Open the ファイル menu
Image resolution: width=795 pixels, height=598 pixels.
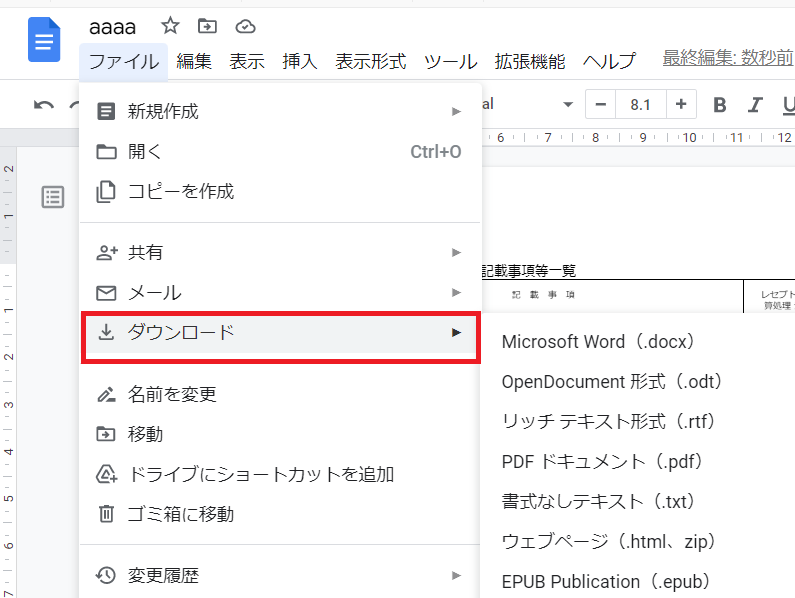coord(124,62)
